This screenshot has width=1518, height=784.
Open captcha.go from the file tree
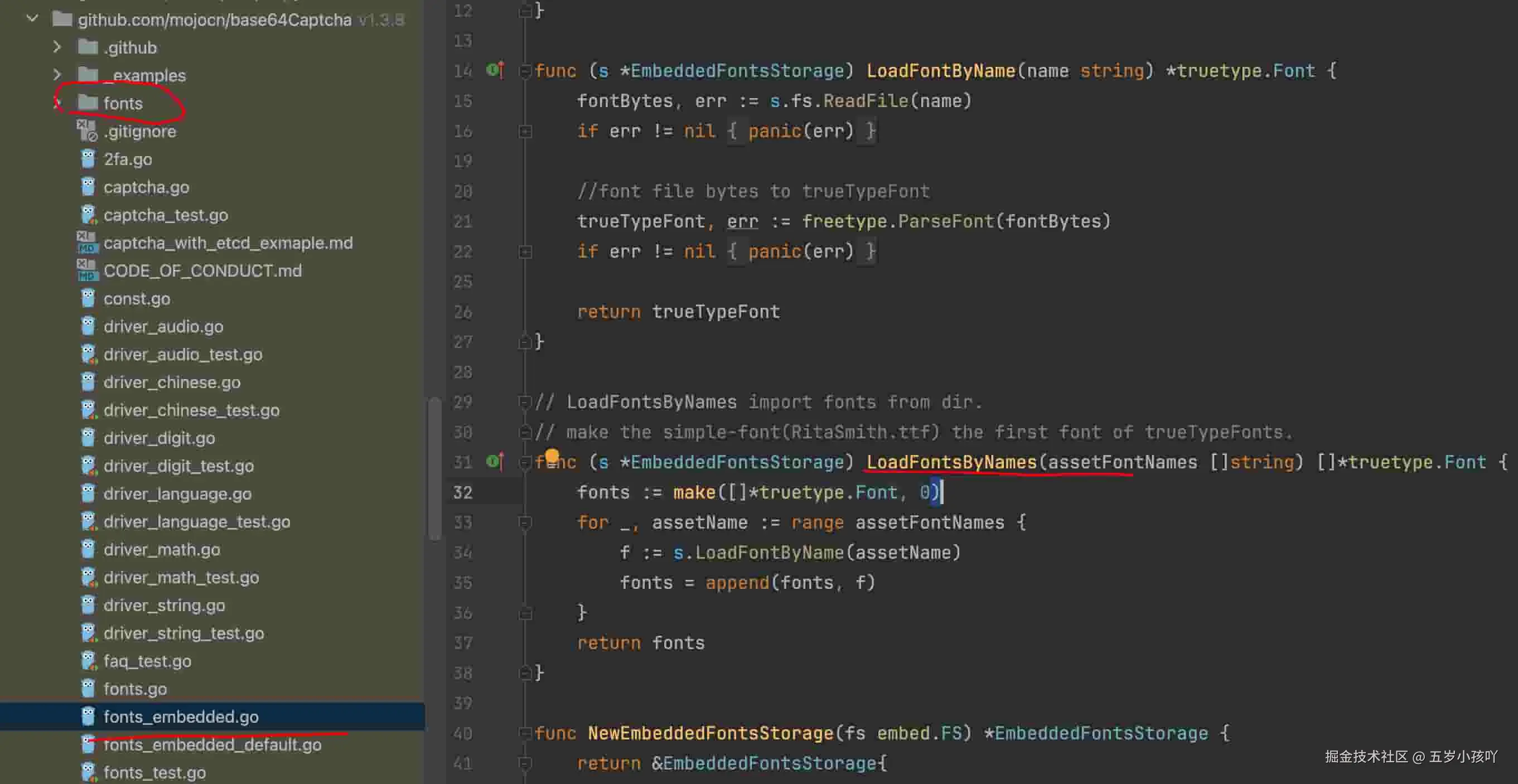coord(146,187)
